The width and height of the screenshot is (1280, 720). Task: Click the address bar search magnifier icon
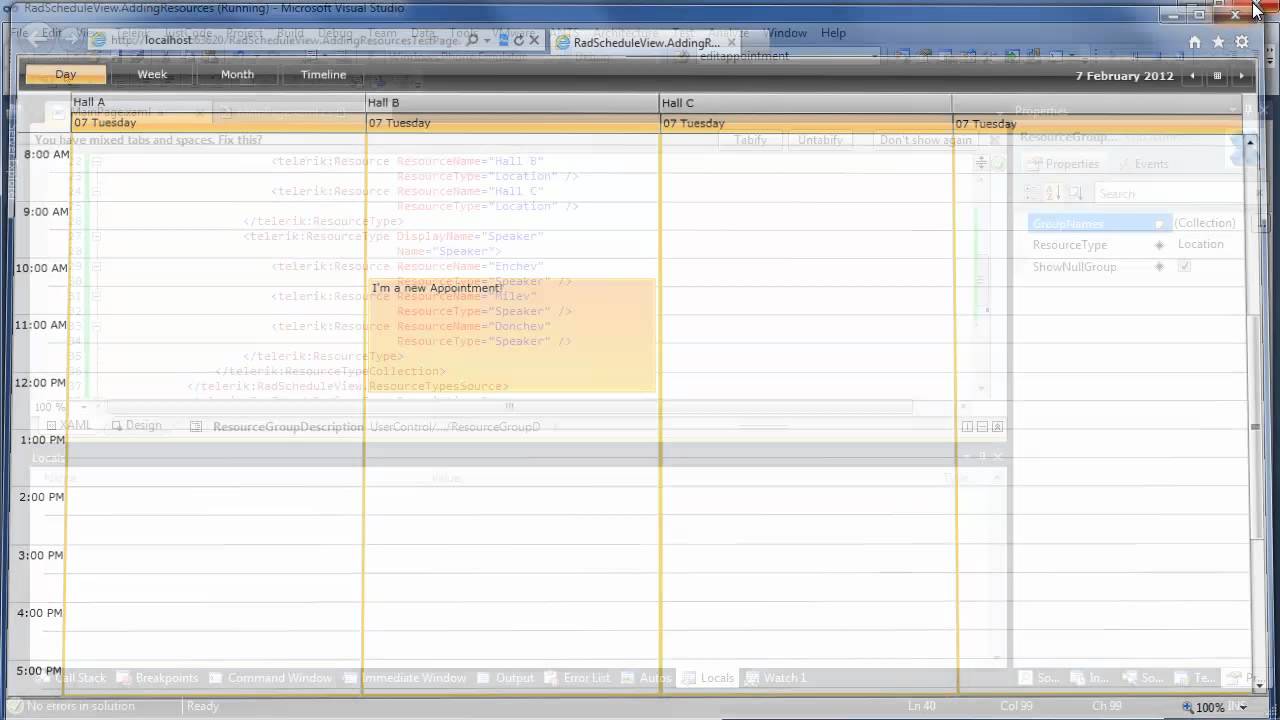click(x=473, y=40)
